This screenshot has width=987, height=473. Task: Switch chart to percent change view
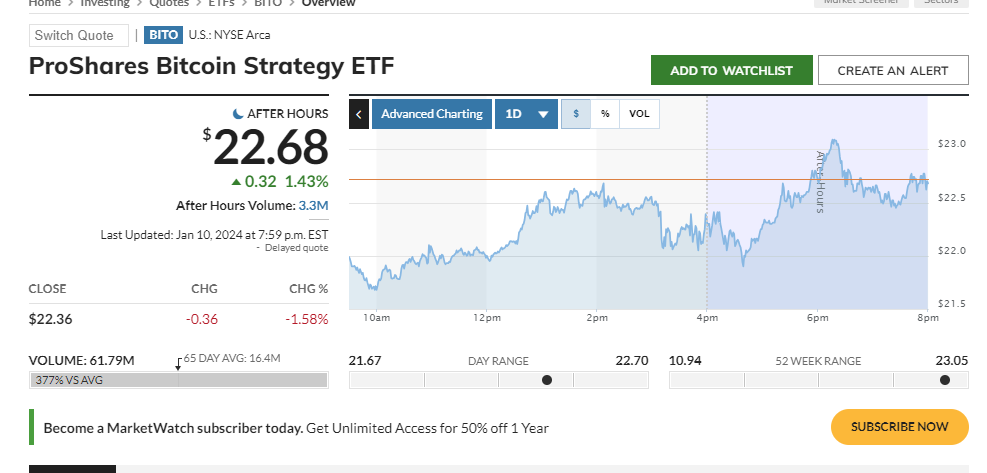pos(605,114)
